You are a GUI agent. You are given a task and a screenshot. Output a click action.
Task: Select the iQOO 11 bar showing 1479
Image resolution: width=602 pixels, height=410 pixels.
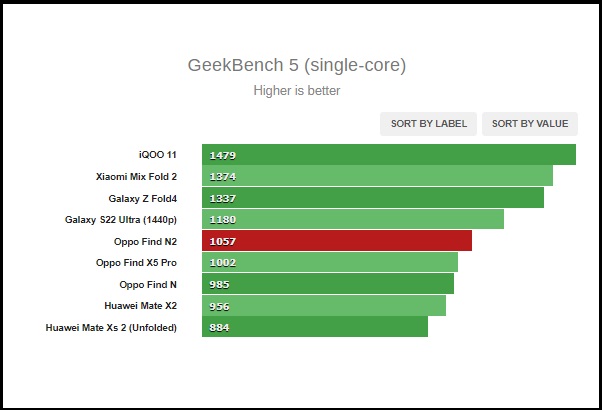pyautogui.click(x=388, y=155)
